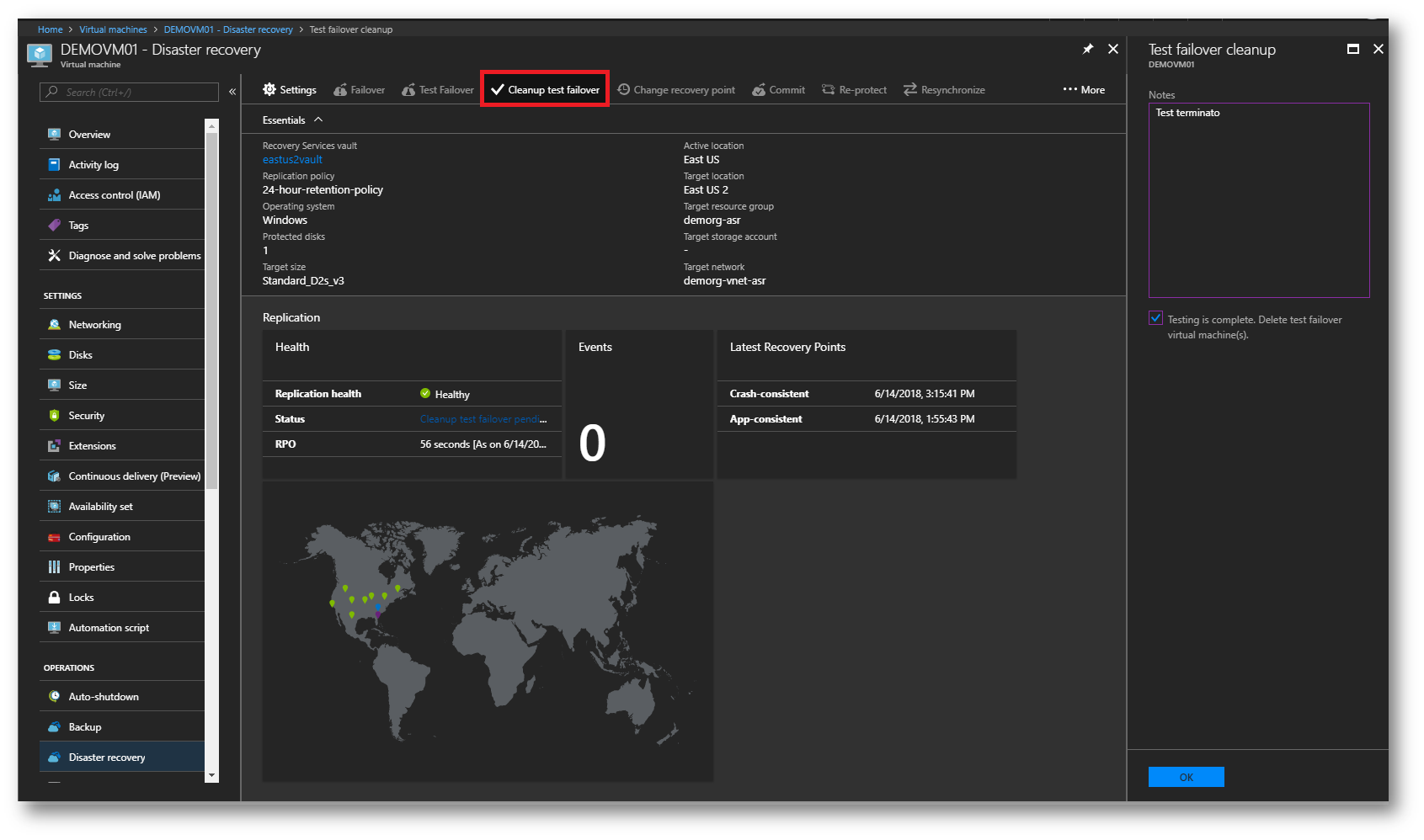Click the Properties icon
1424x840 pixels.
point(54,566)
